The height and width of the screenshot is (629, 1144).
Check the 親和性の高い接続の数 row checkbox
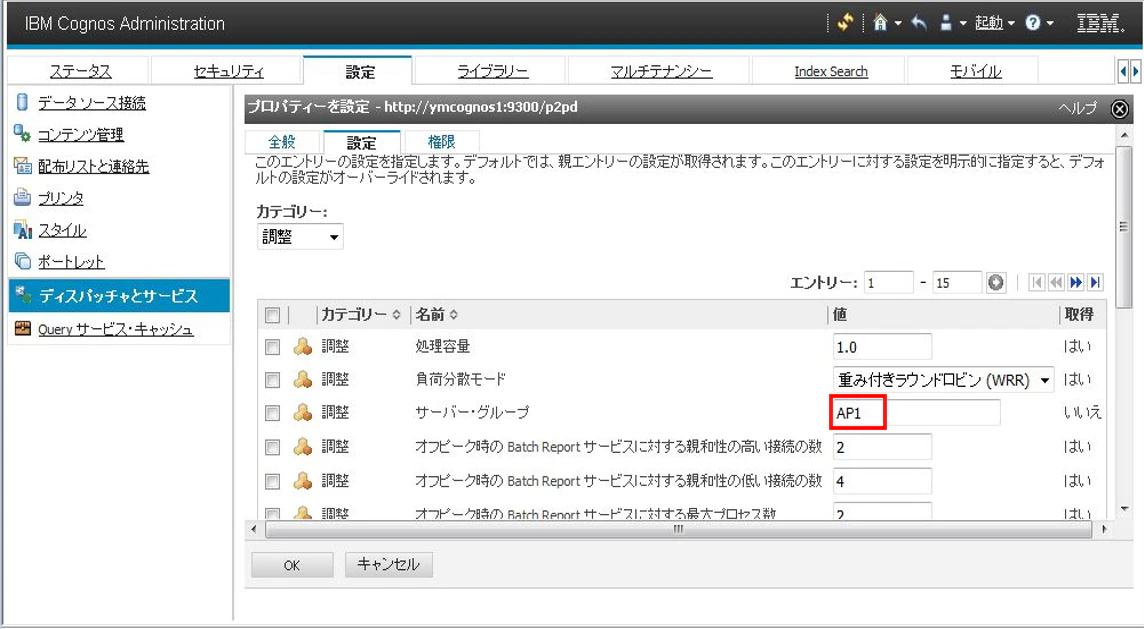click(272, 447)
